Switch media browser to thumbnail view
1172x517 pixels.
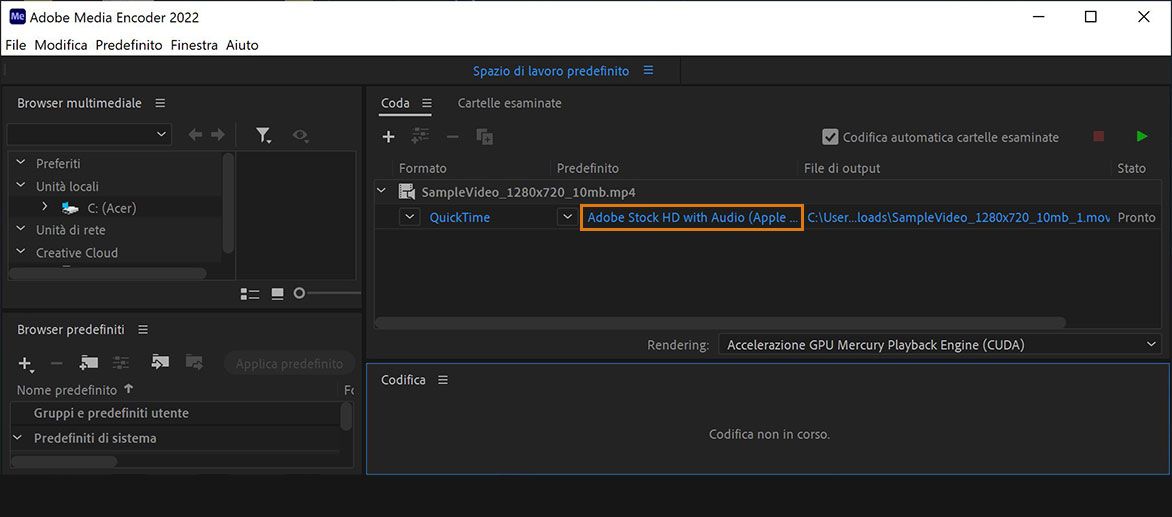277,294
